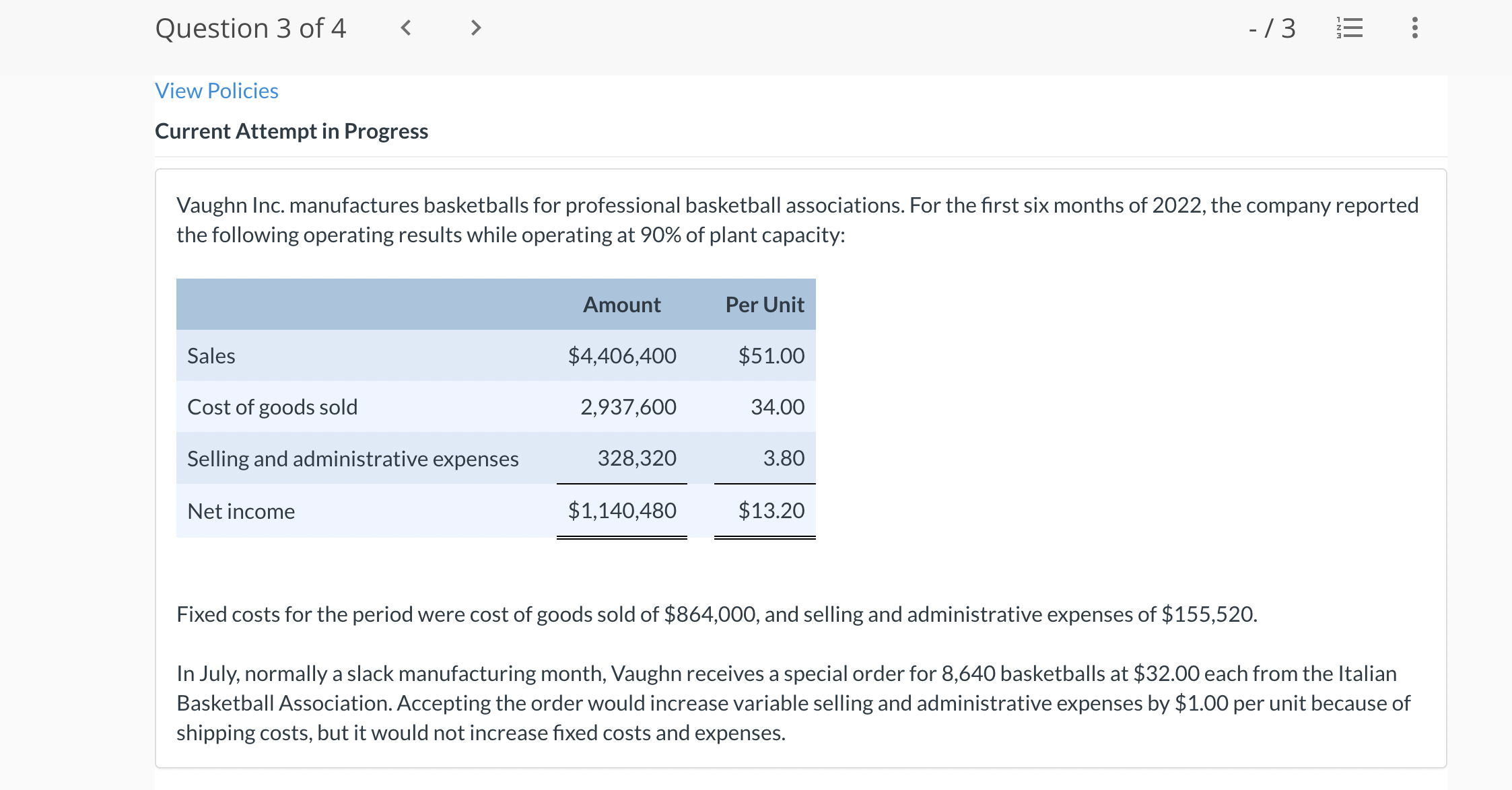The image size is (1512, 790).
Task: Select the net income per-unit value $13.20
Action: pyautogui.click(x=771, y=511)
